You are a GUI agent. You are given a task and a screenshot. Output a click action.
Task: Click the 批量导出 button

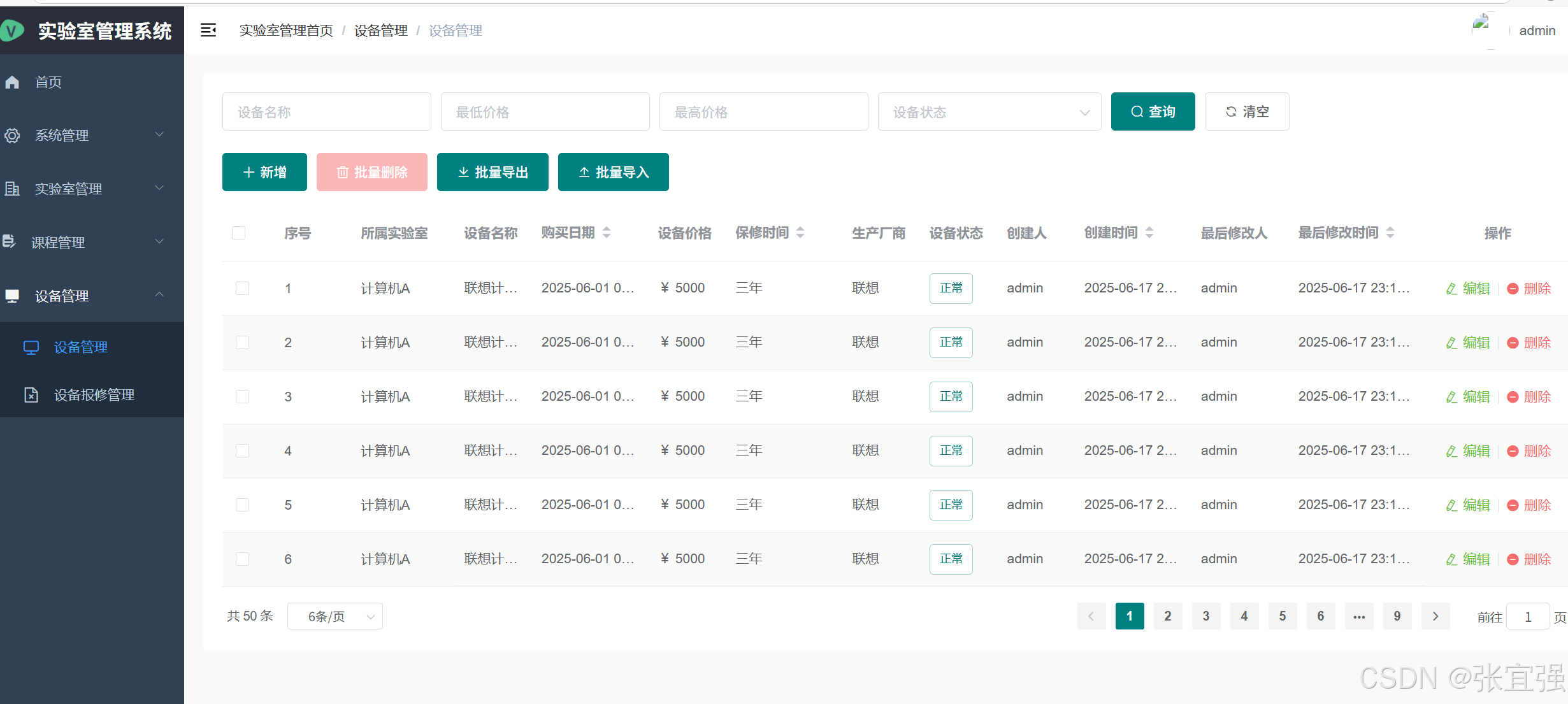493,172
